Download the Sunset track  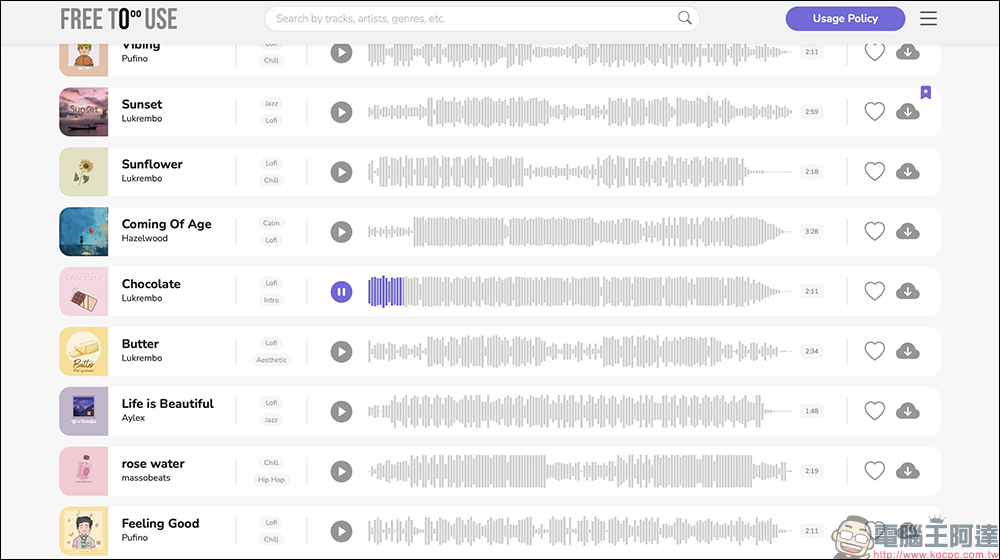pyautogui.click(x=908, y=112)
